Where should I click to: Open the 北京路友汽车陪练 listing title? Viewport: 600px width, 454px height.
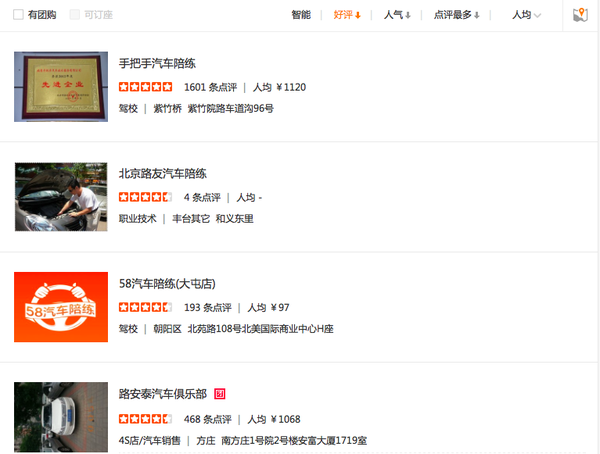tap(163, 173)
